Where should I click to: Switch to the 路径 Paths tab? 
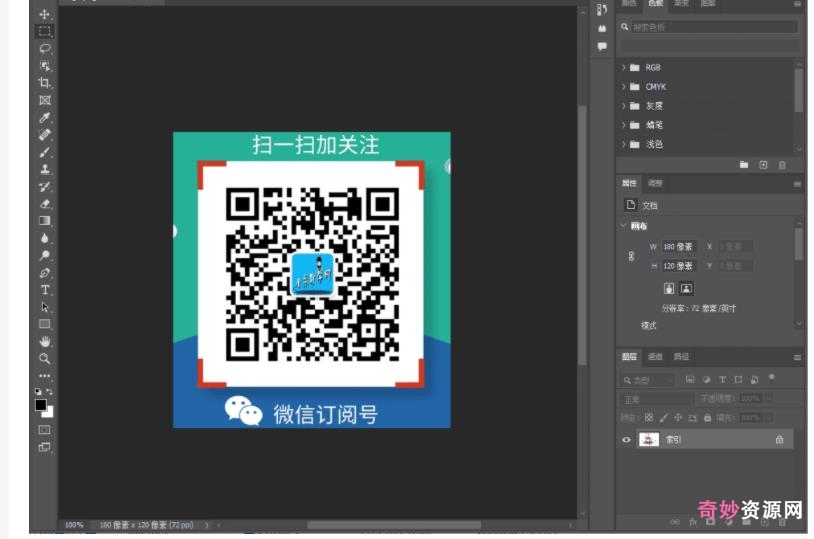(681, 356)
